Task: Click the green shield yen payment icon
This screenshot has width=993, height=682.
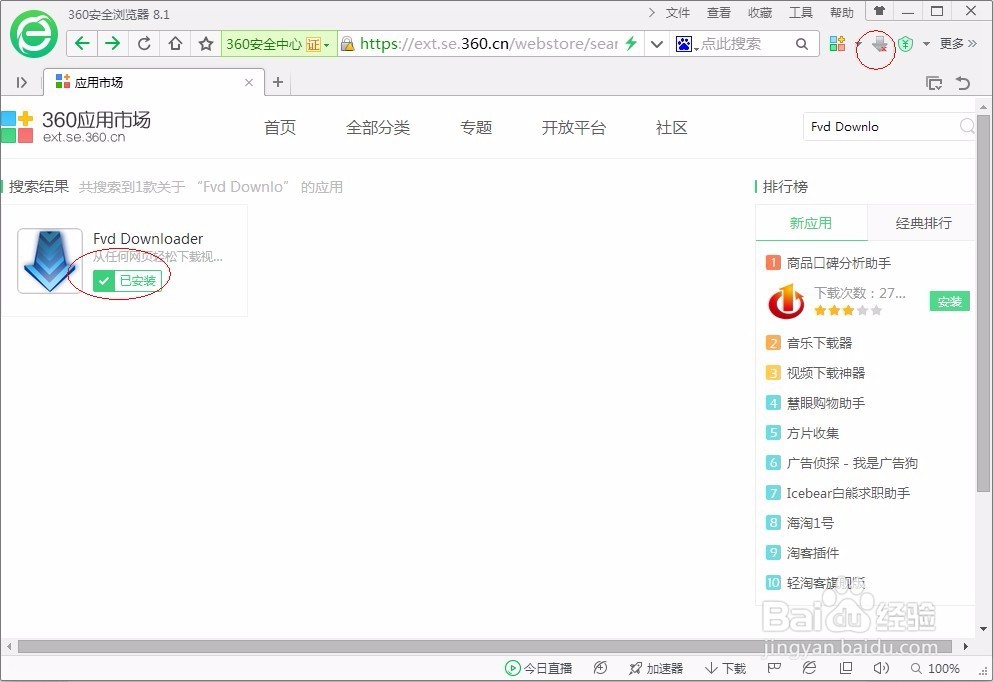Action: tap(906, 44)
